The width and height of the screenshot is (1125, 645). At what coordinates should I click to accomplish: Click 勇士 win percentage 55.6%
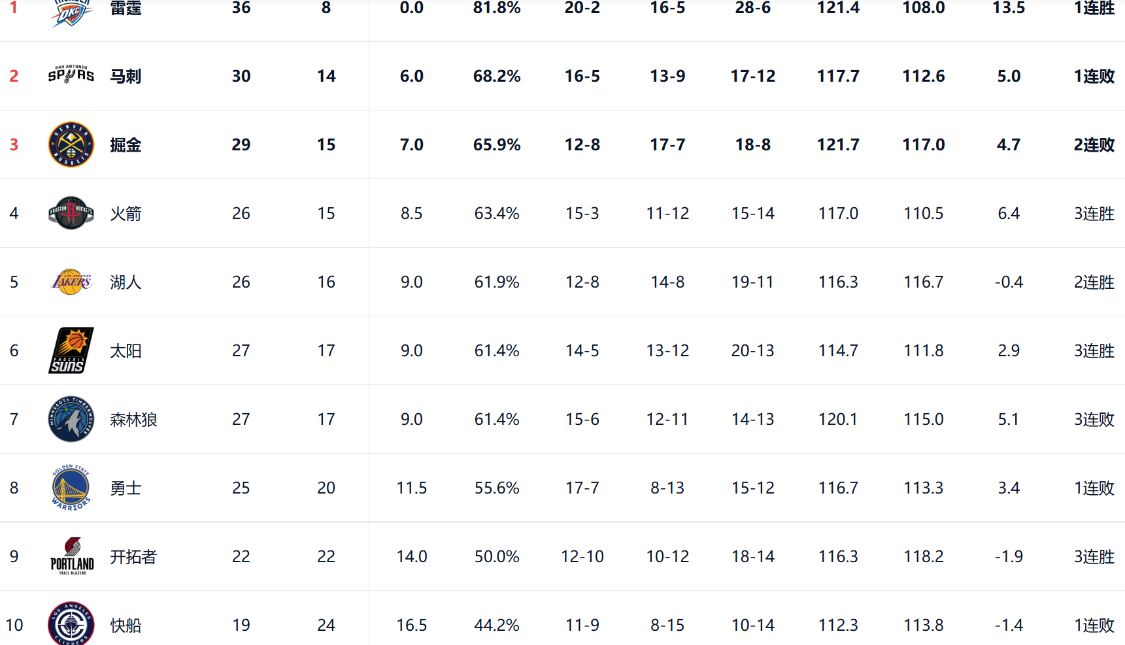click(x=496, y=488)
